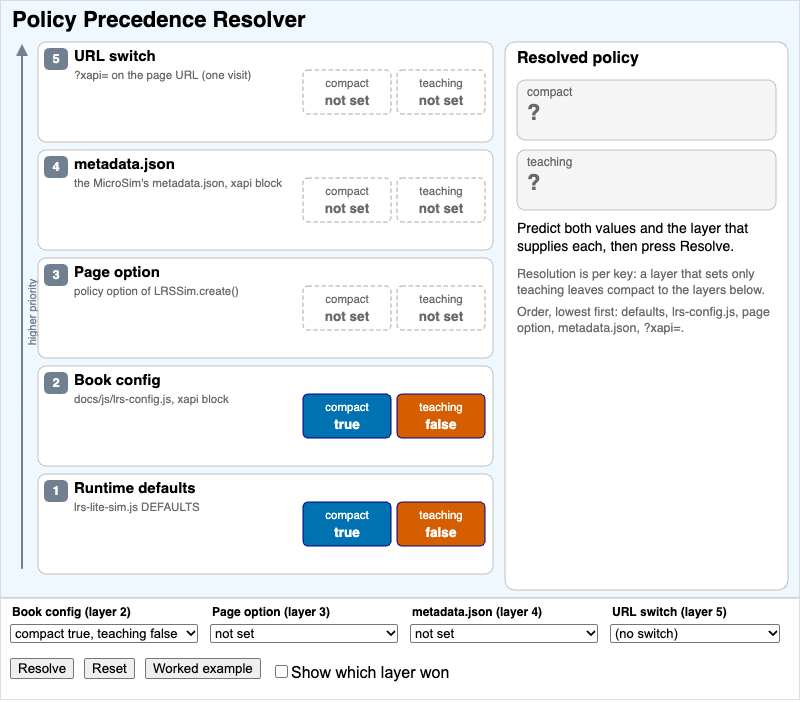Click Book config compact true blue chip
The image size is (800, 702).
[x=347, y=416]
